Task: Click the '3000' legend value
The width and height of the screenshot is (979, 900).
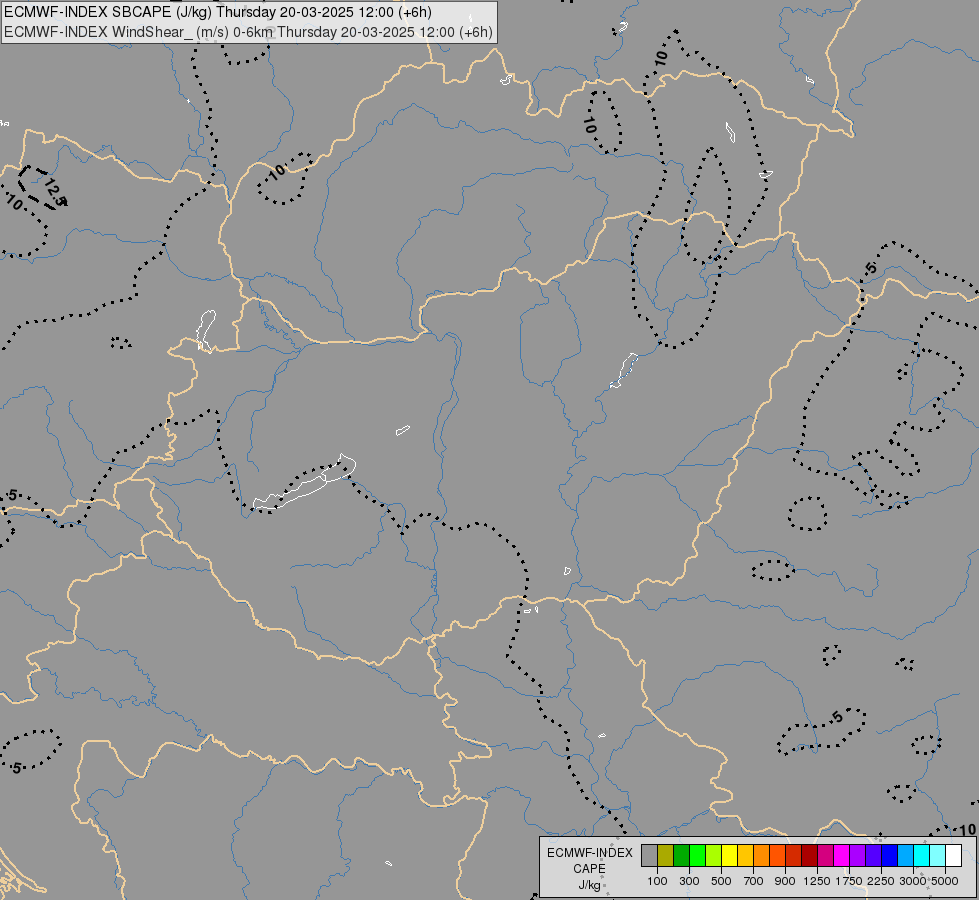Action: click(x=913, y=881)
